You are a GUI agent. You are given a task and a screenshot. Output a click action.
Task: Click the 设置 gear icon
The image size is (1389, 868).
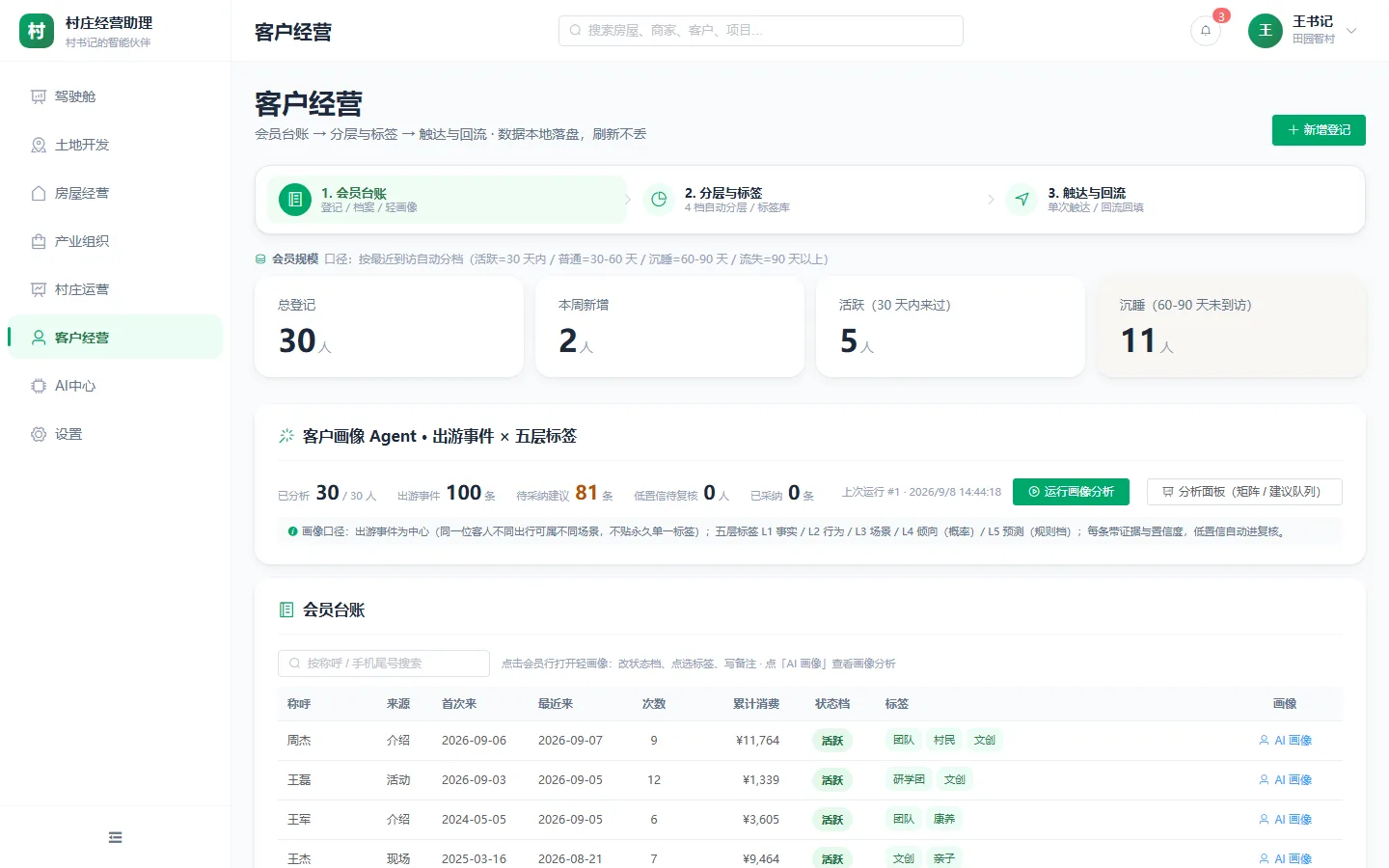pos(39,434)
